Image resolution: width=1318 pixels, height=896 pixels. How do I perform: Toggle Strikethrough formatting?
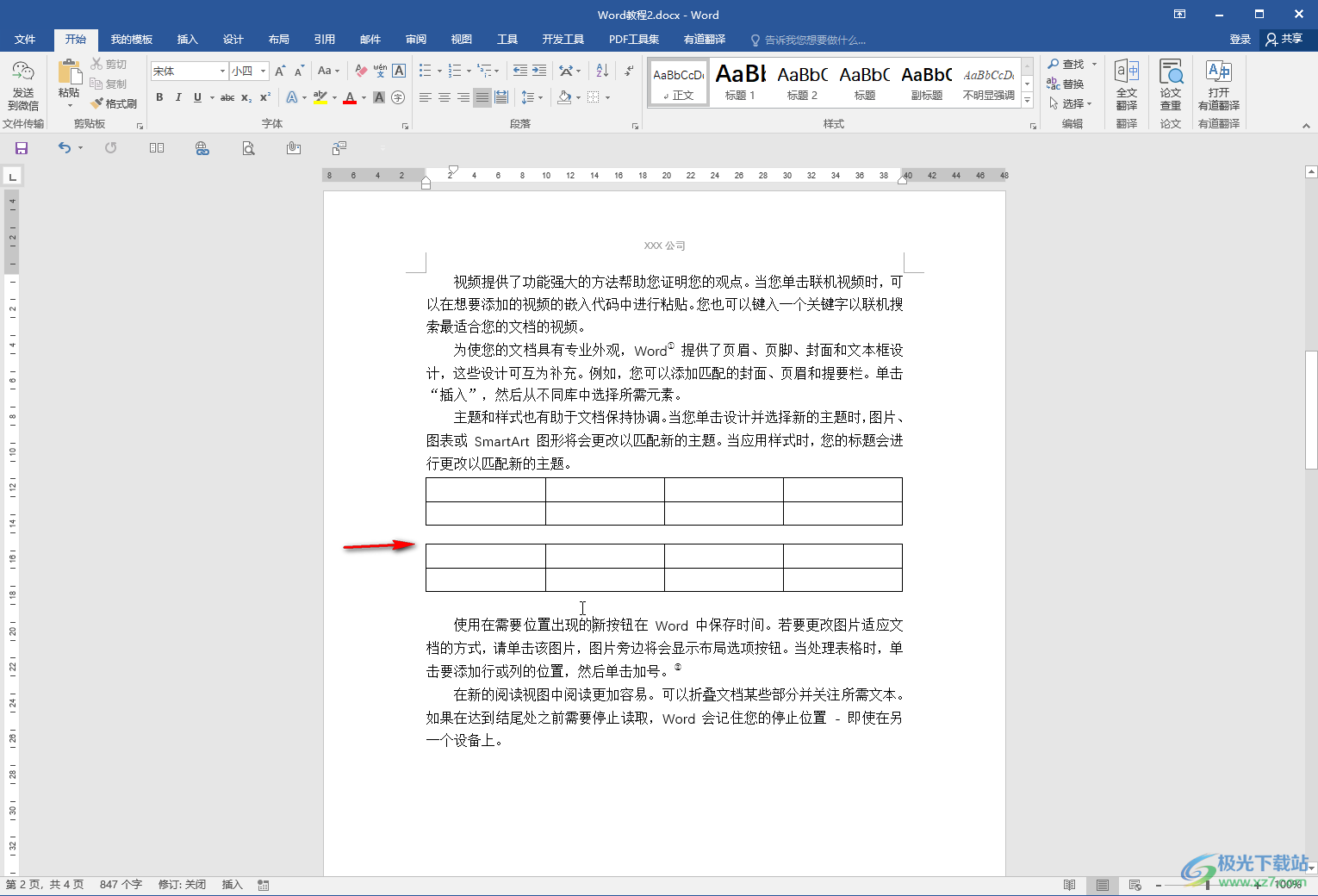pyautogui.click(x=227, y=97)
